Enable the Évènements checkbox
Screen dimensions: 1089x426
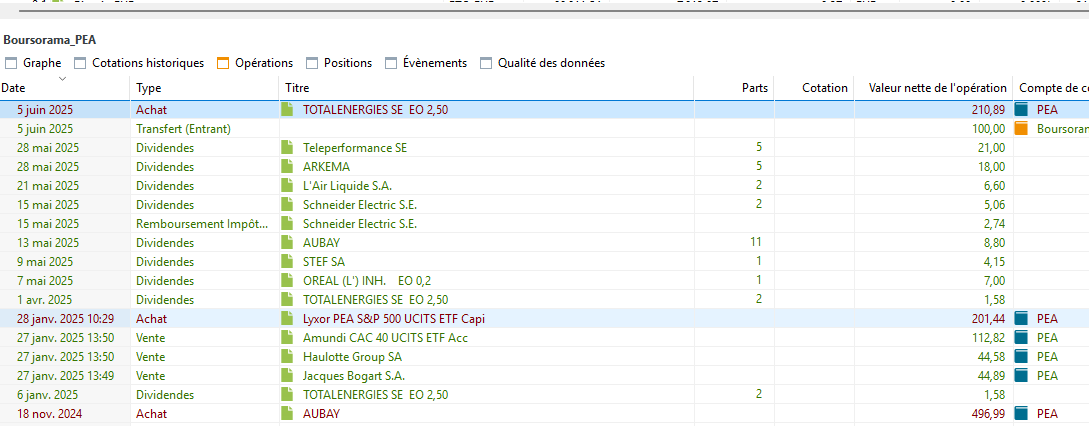click(391, 63)
